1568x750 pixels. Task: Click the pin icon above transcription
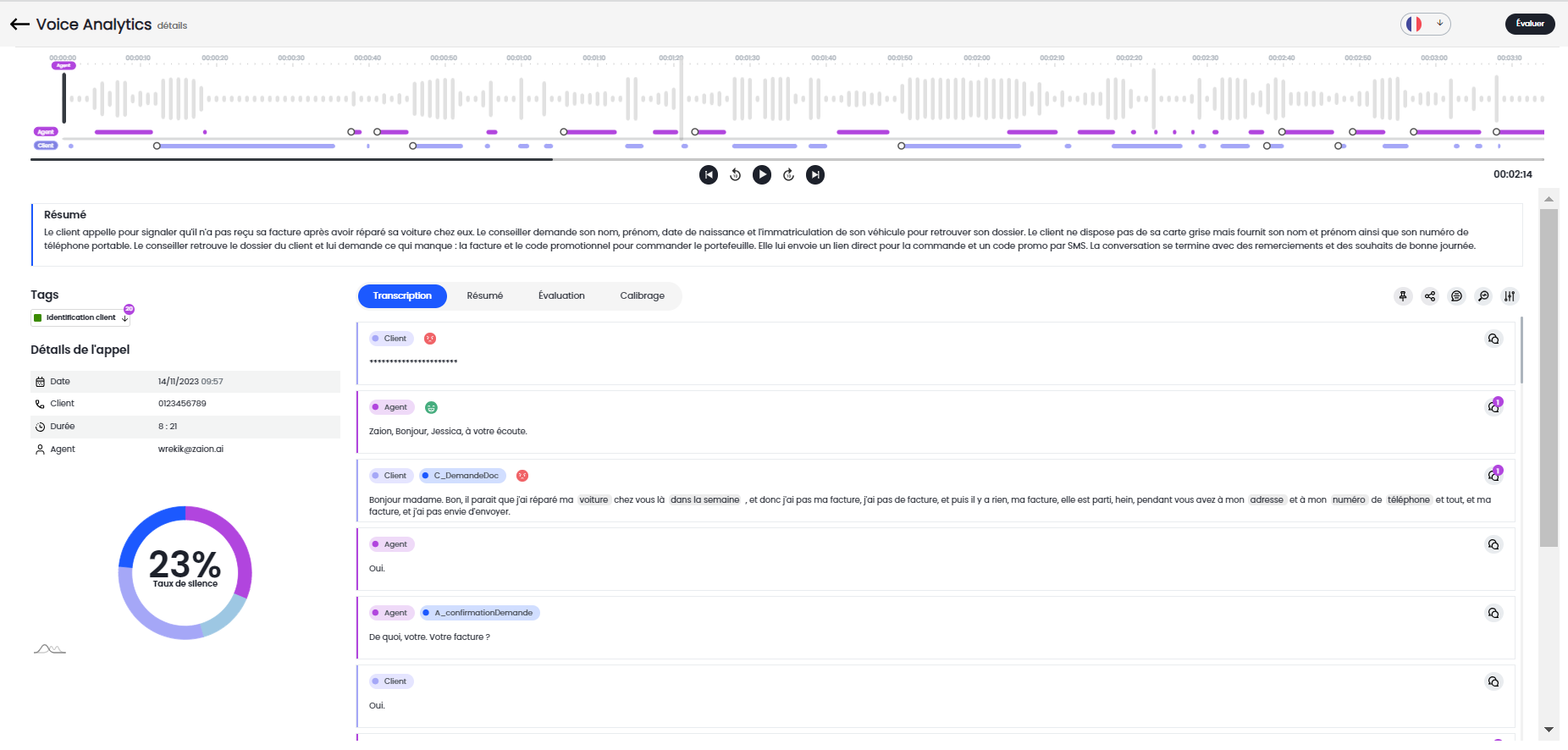coord(1403,296)
